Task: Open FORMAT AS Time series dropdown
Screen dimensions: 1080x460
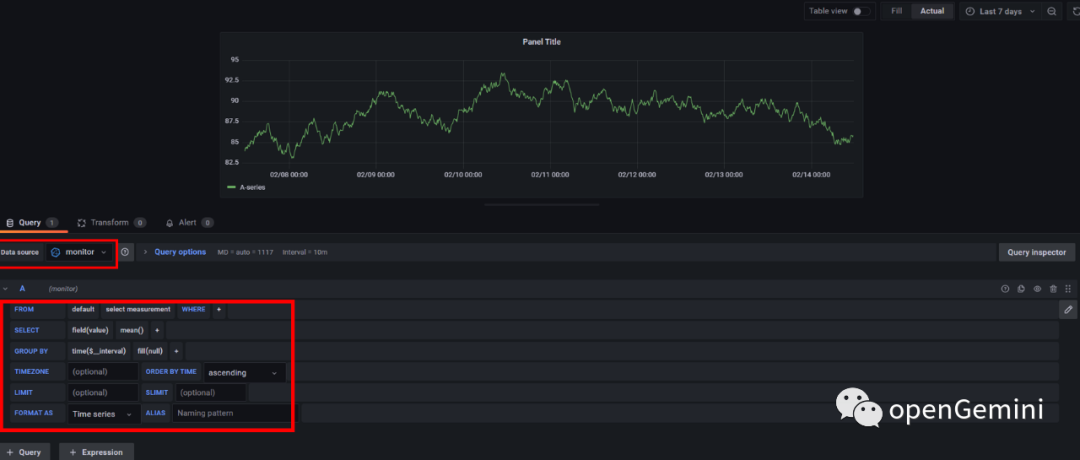Action: pyautogui.click(x=102, y=414)
